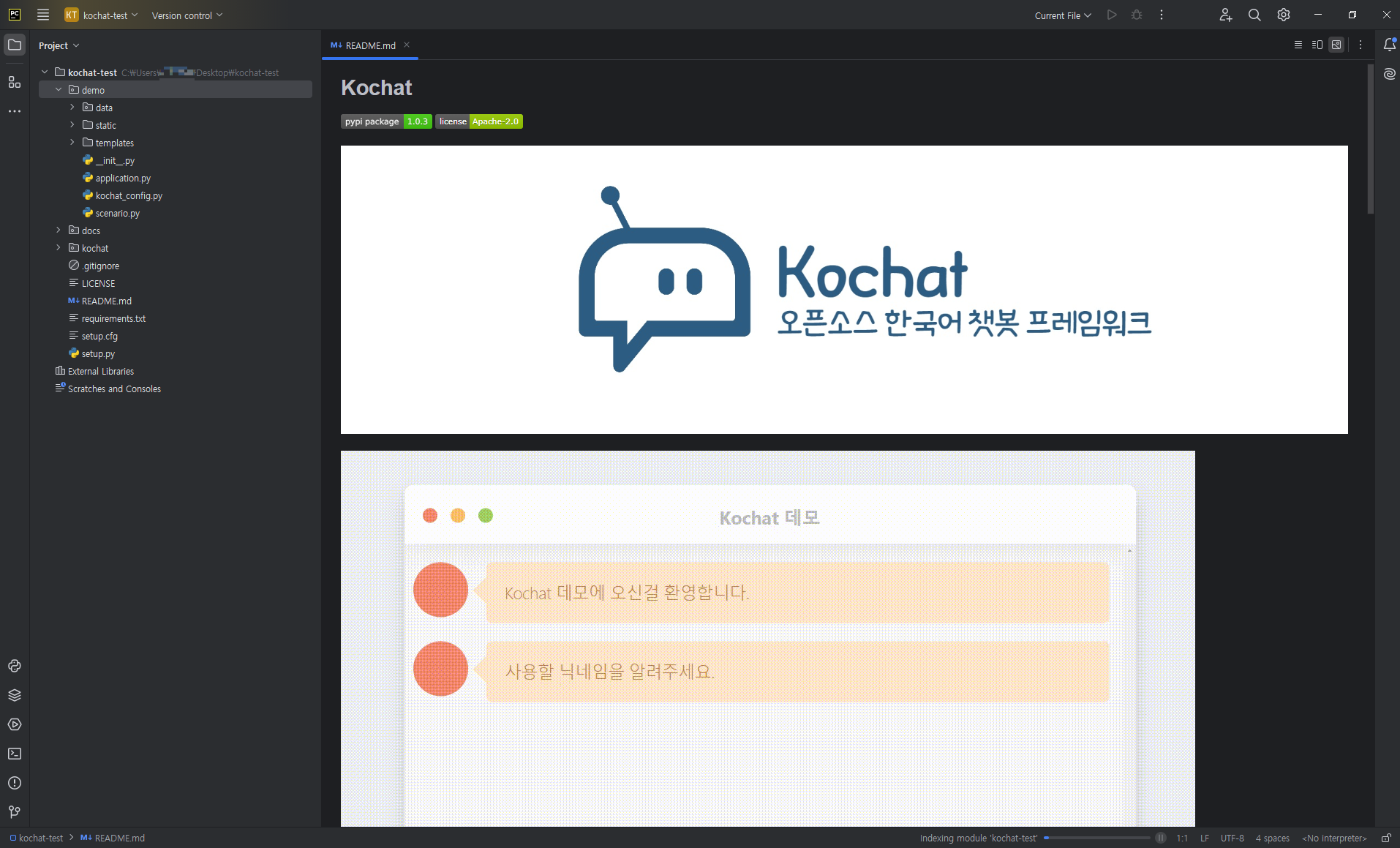Open the Notifications bell
The height and width of the screenshot is (848, 1400).
pyautogui.click(x=1390, y=45)
